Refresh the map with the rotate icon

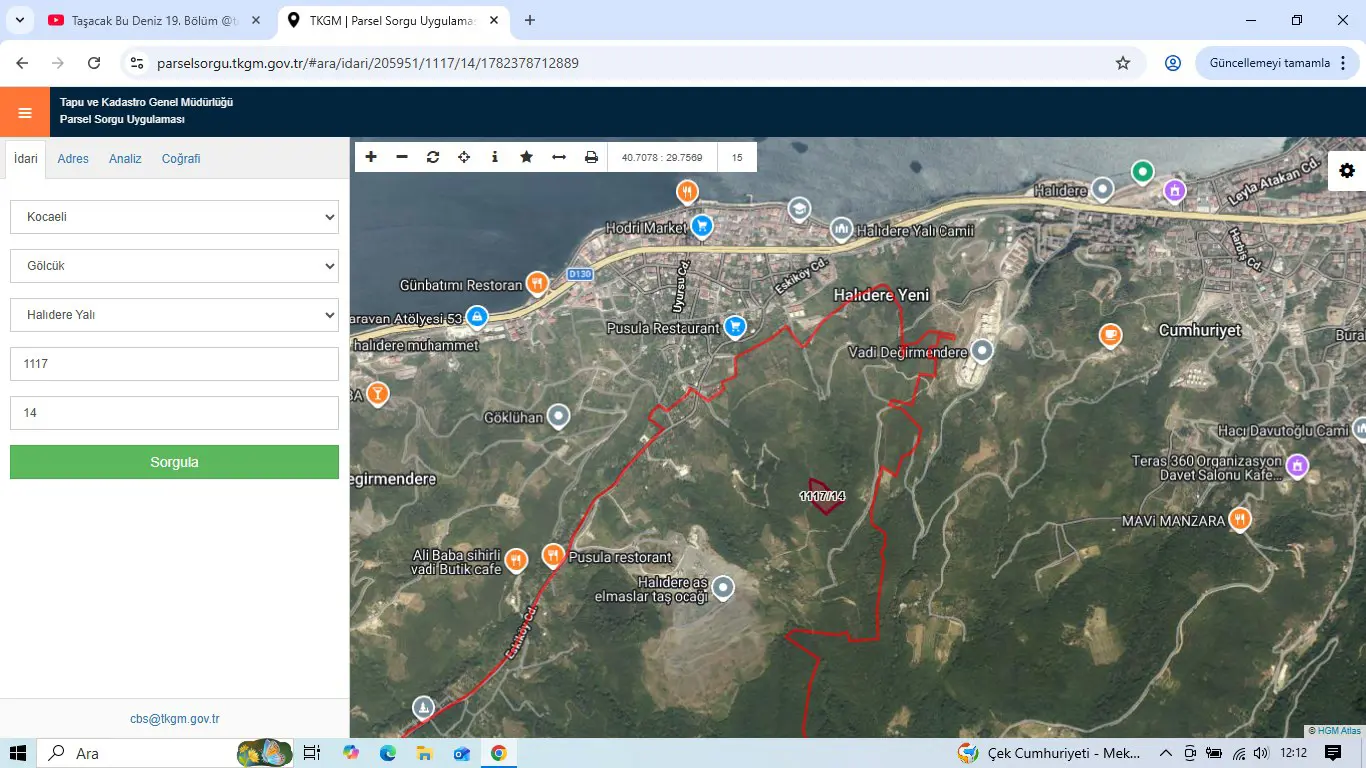click(x=433, y=157)
